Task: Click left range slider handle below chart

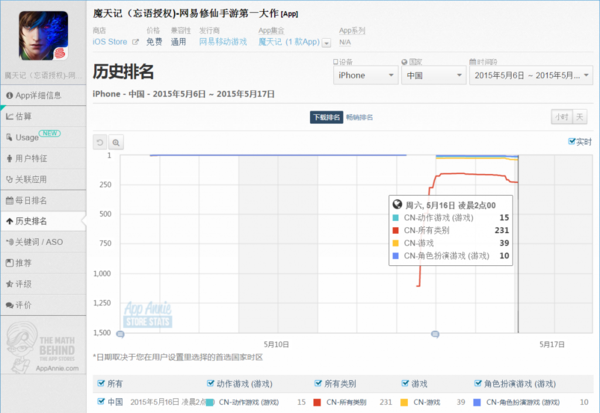Action: pyautogui.click(x=120, y=334)
